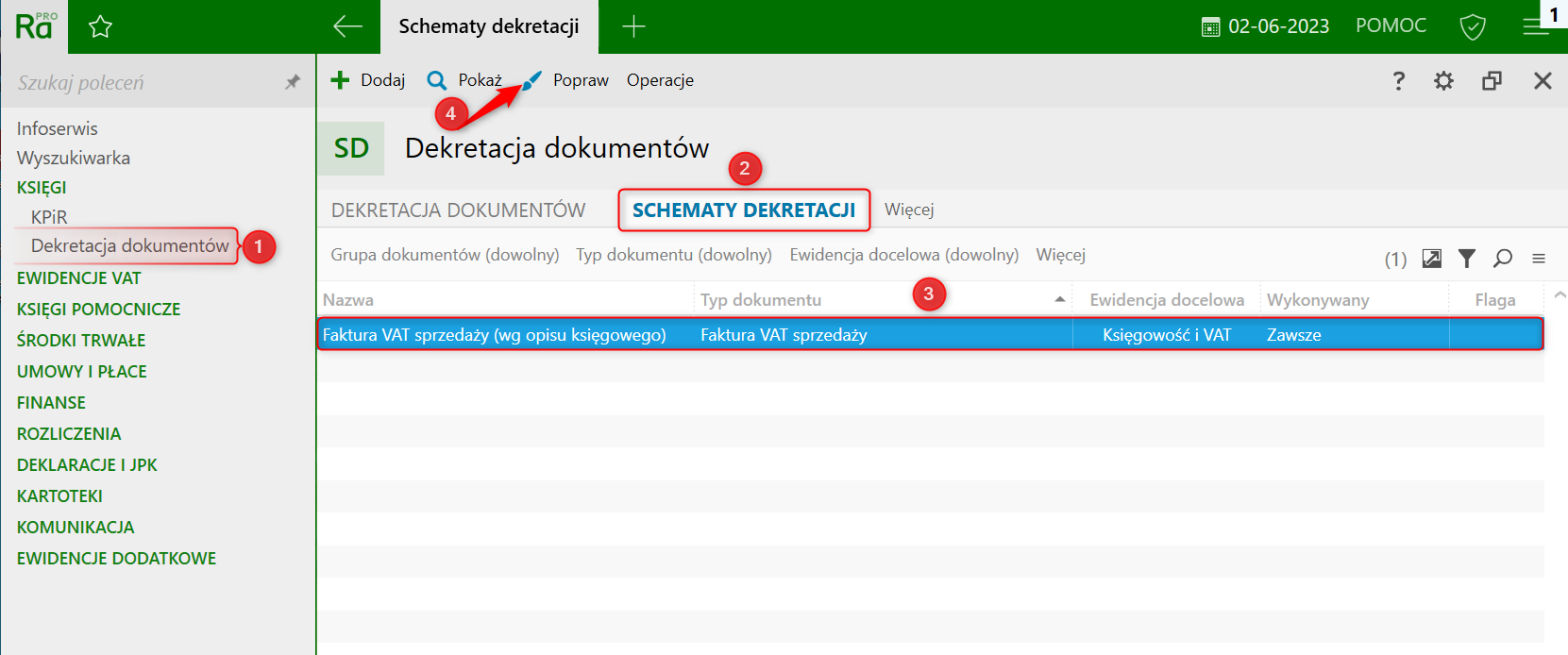Close the Dekretacja panel with X
Viewport: 1568px width, 655px height.
[x=1543, y=81]
